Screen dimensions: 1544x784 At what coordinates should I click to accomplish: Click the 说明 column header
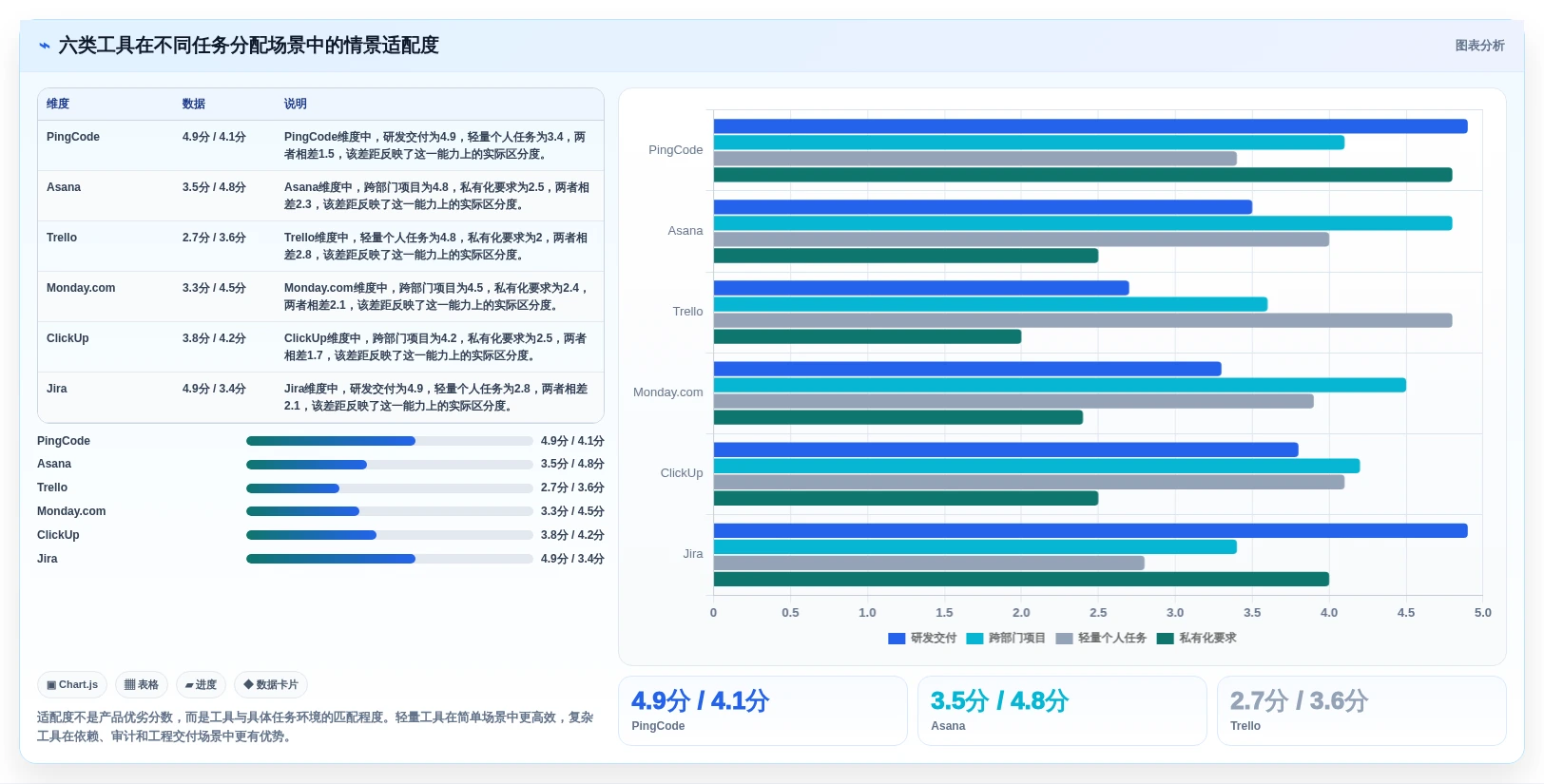coord(296,104)
